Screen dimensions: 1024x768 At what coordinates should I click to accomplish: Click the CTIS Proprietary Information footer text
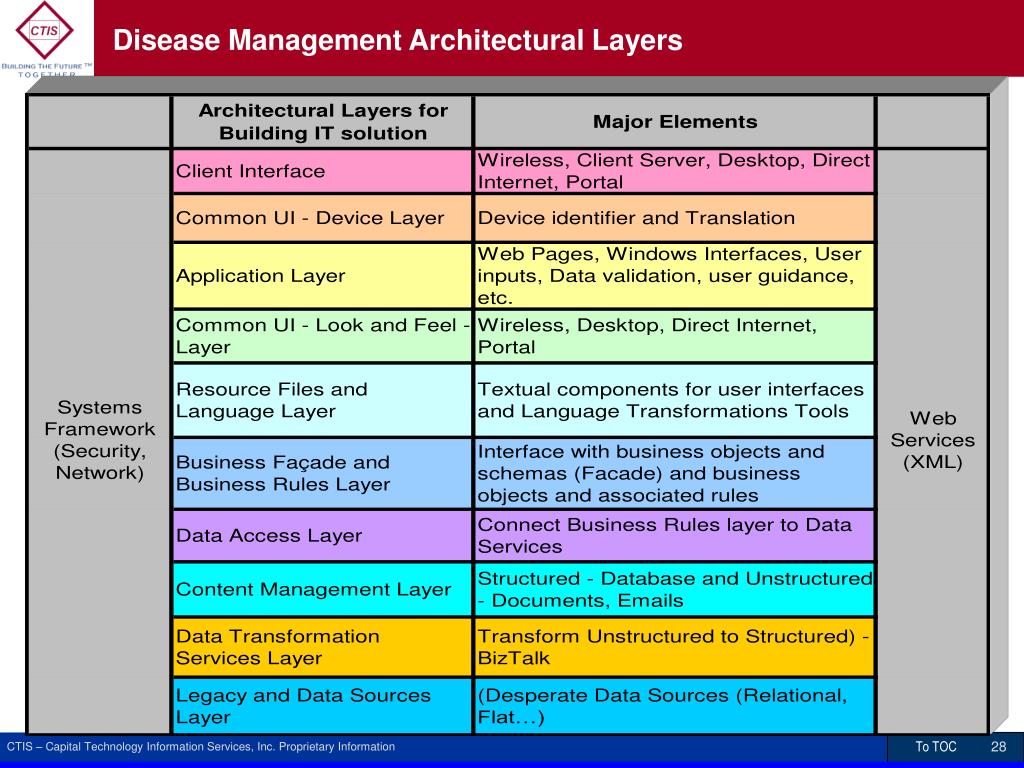point(200,746)
